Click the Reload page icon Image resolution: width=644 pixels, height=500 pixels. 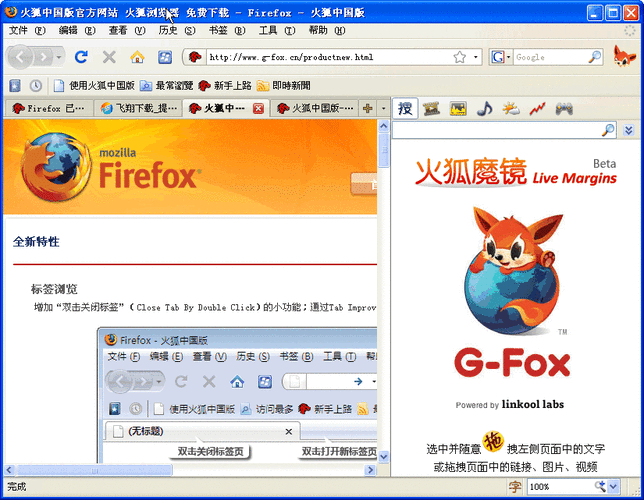tap(81, 57)
